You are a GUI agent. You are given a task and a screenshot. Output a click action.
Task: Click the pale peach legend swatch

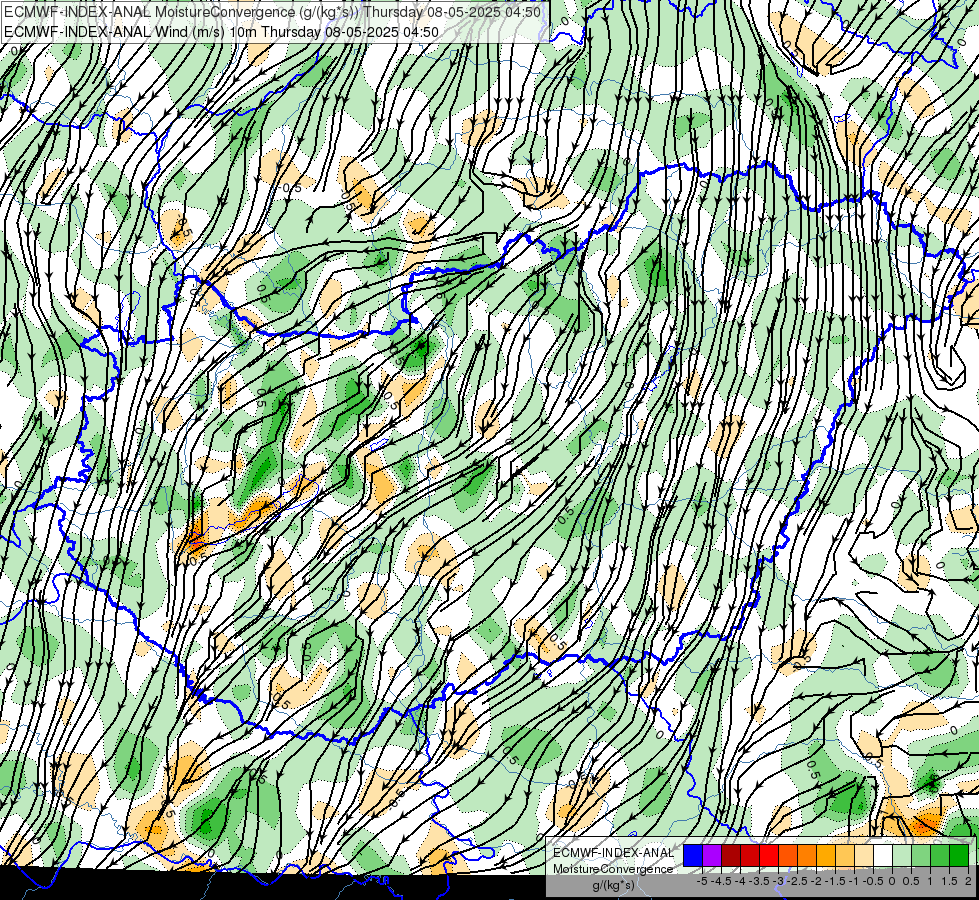[x=864, y=855]
